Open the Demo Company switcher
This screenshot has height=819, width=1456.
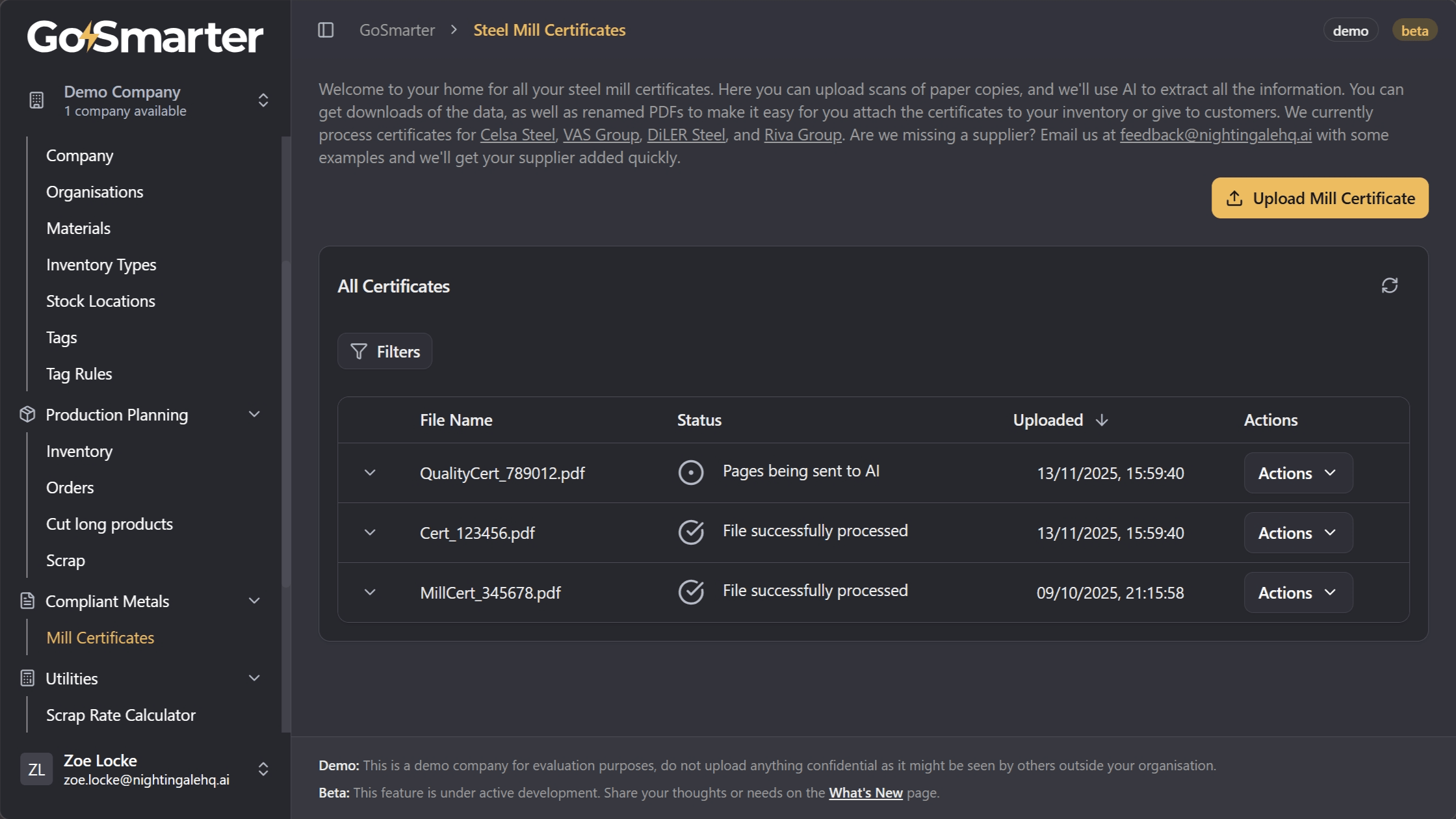263,100
